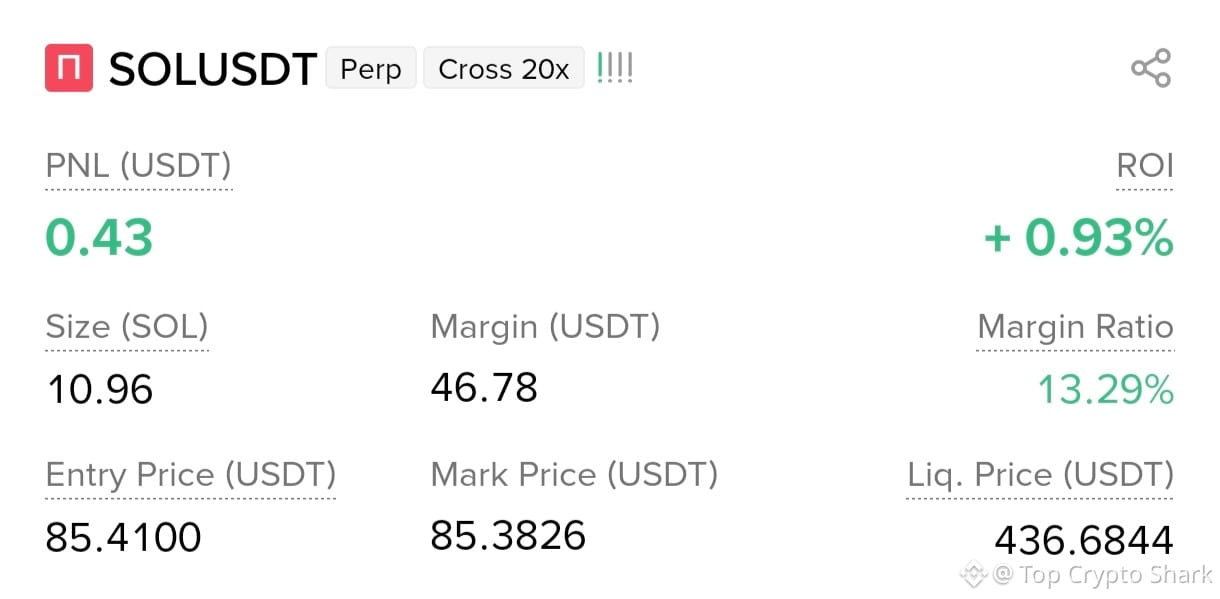Select the 0.43 PNL value
1220x599 pixels.
99,238
